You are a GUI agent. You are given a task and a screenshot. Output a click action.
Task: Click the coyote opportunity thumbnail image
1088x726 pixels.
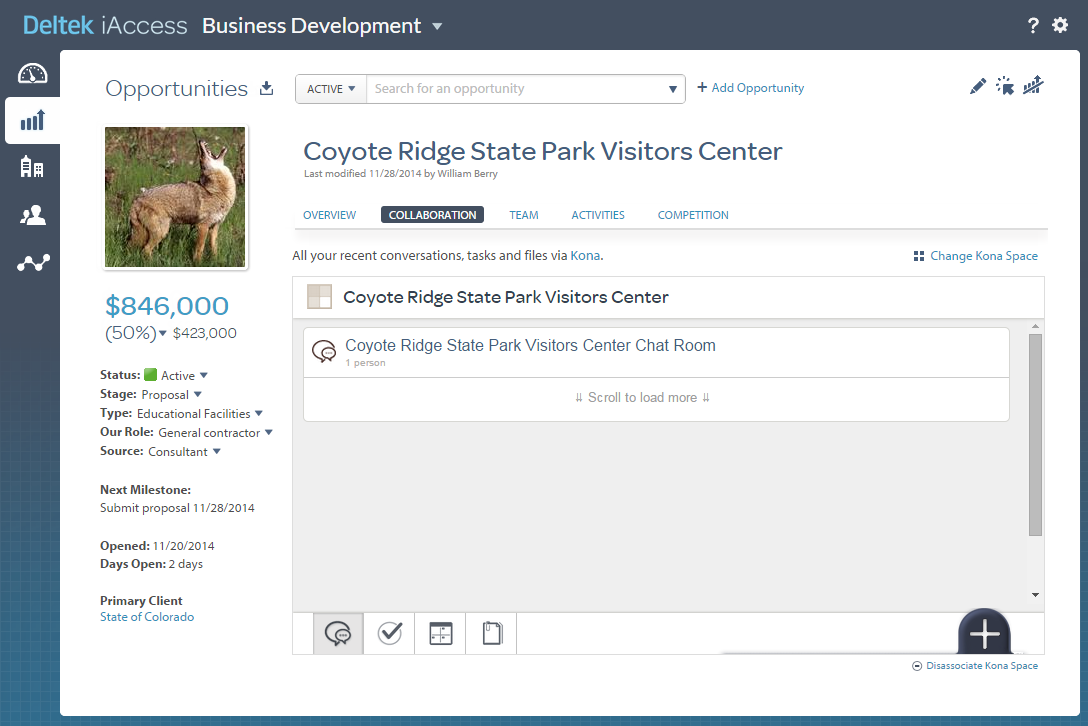175,197
